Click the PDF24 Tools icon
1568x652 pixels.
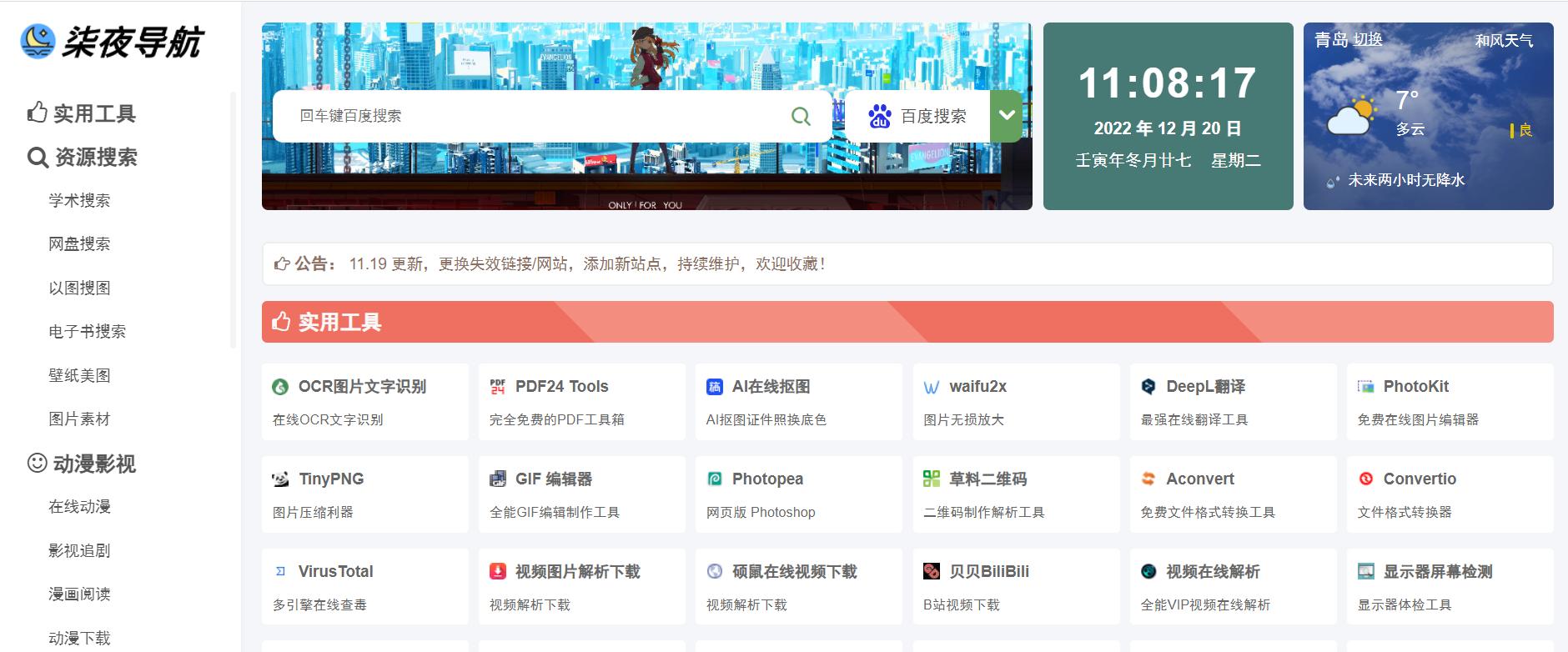click(498, 387)
